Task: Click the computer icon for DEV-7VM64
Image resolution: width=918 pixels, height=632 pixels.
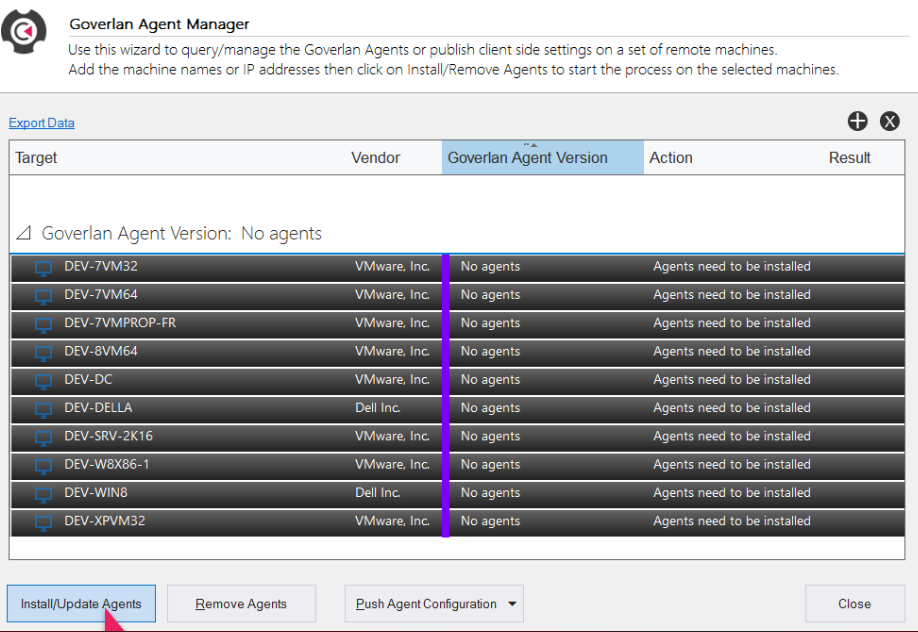Action: click(43, 297)
